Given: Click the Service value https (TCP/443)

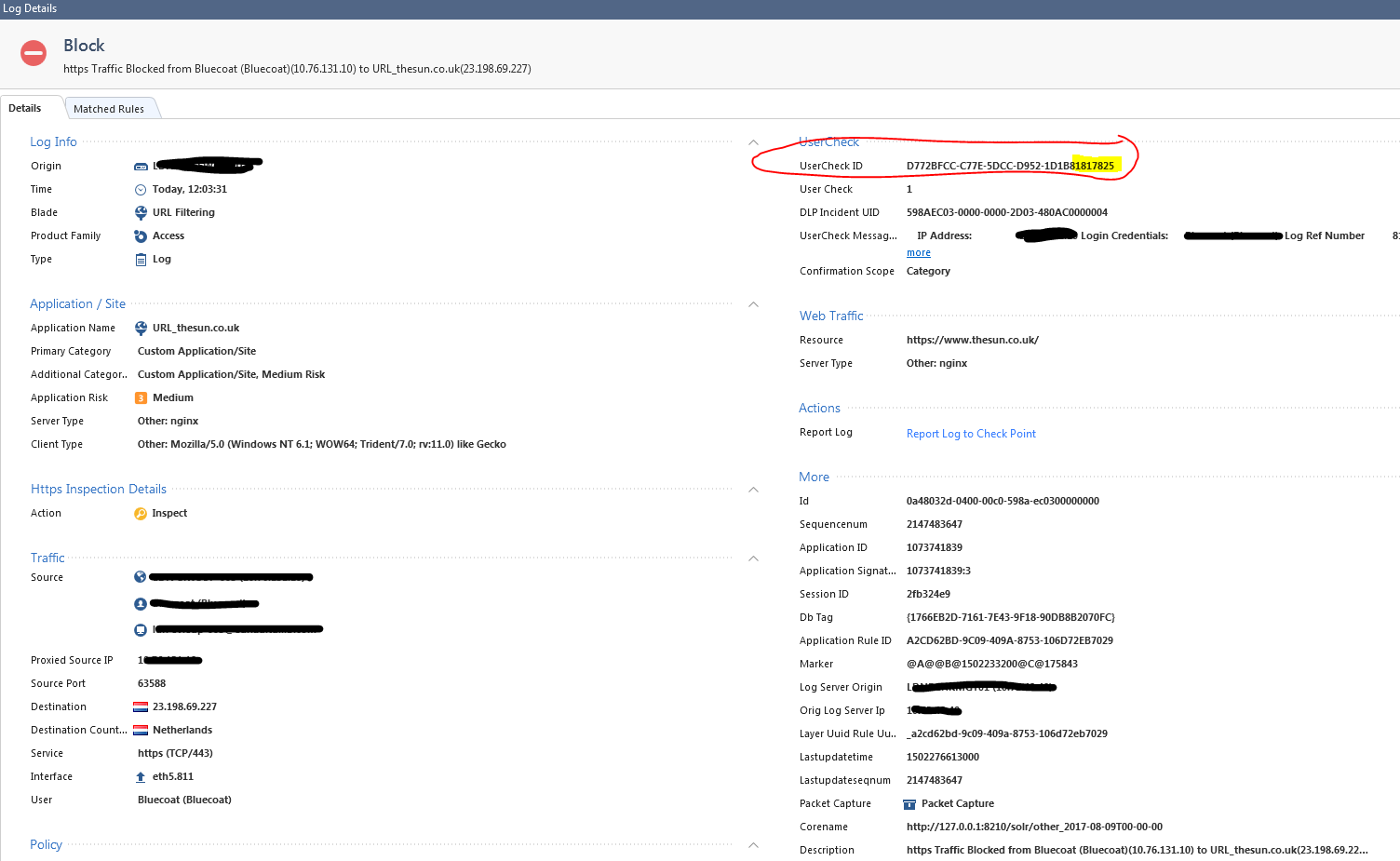Looking at the screenshot, I should pyautogui.click(x=175, y=754).
